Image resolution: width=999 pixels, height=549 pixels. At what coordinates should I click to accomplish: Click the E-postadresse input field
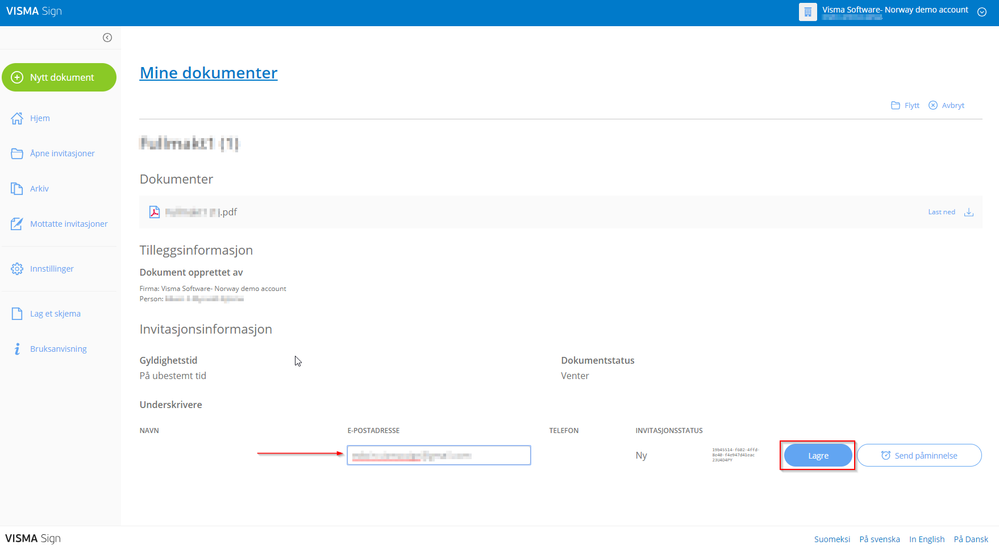point(439,455)
